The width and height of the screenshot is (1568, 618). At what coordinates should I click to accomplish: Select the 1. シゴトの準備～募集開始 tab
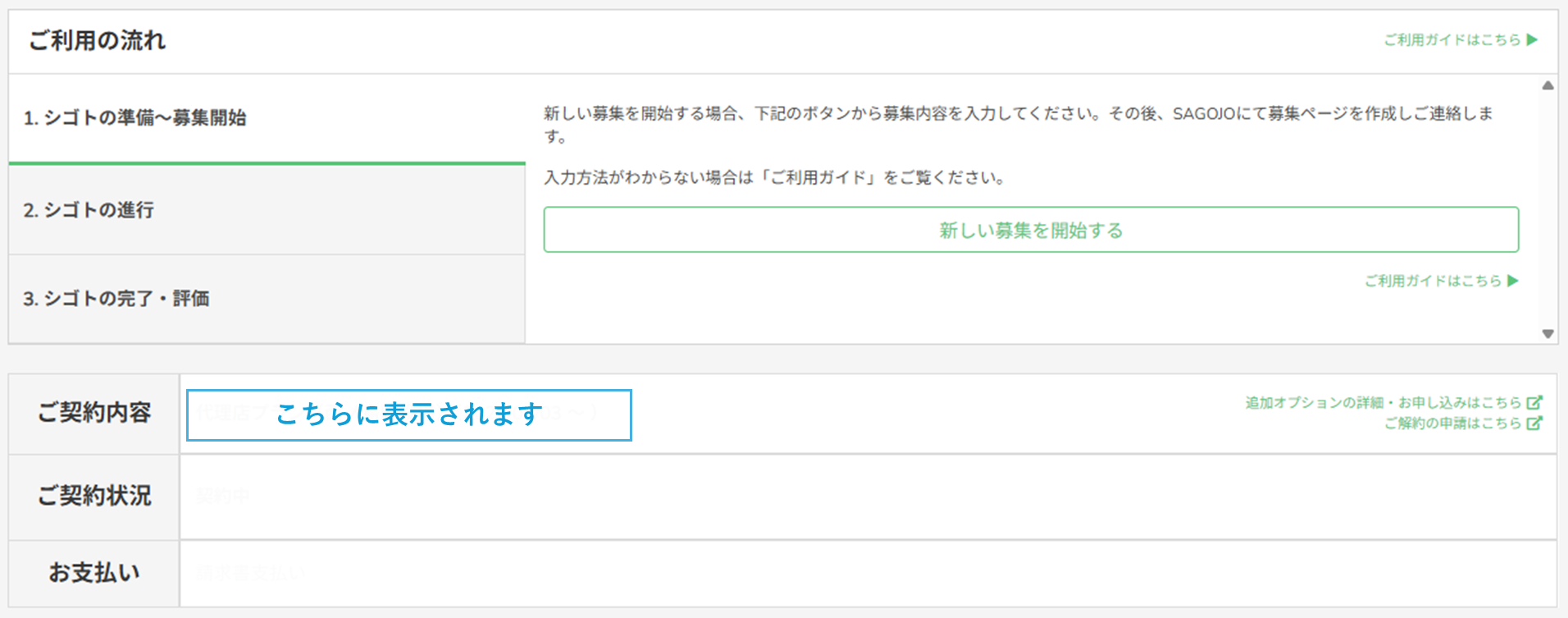(x=267, y=119)
